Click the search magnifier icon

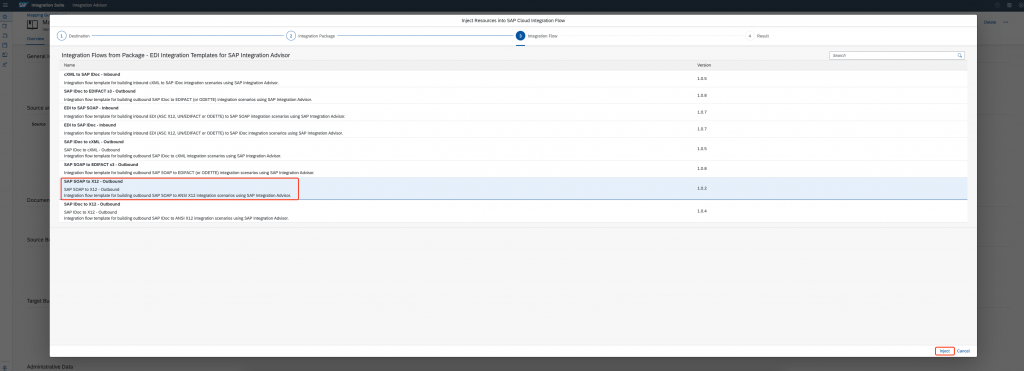(x=960, y=56)
